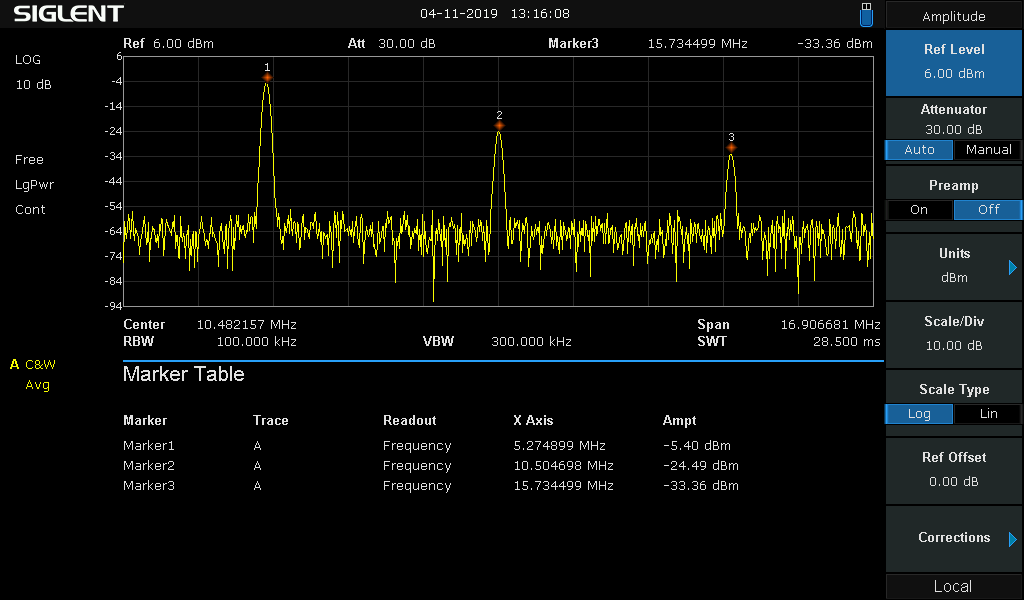
Task: Set attenuator mode to Auto
Action: click(x=919, y=150)
